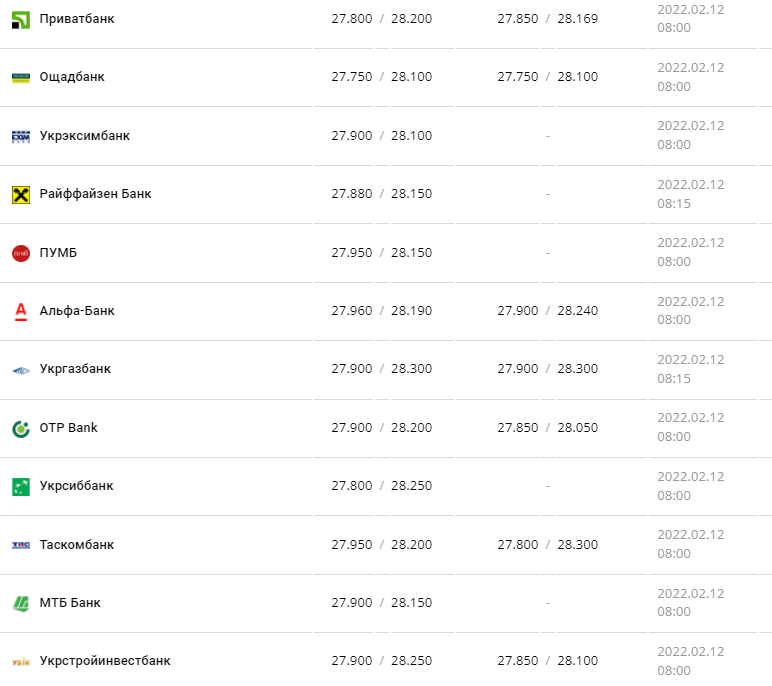This screenshot has height=686, width=772.
Task: Click the Альфа-Банк red A logo
Action: (x=21, y=311)
